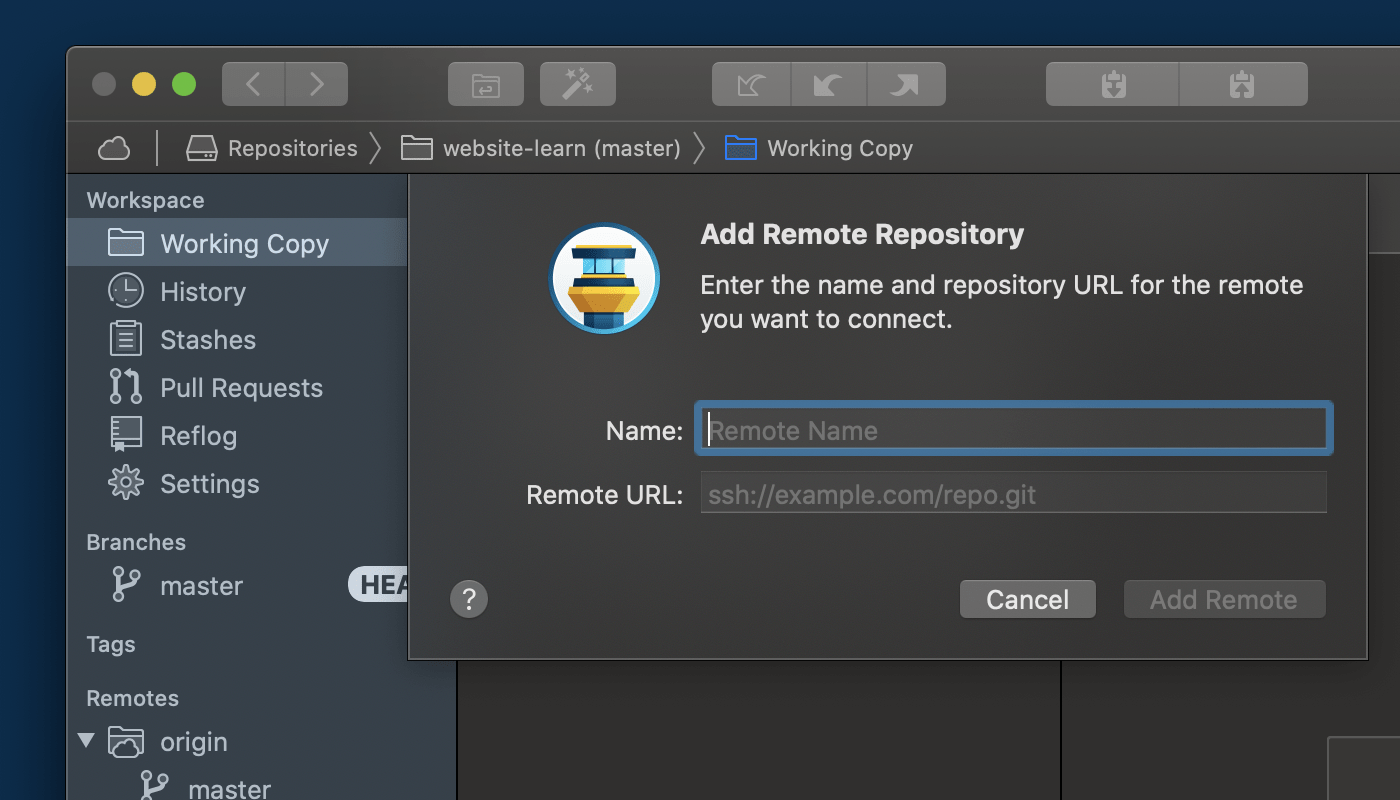Dismiss the dialog with Cancel

point(1027,599)
